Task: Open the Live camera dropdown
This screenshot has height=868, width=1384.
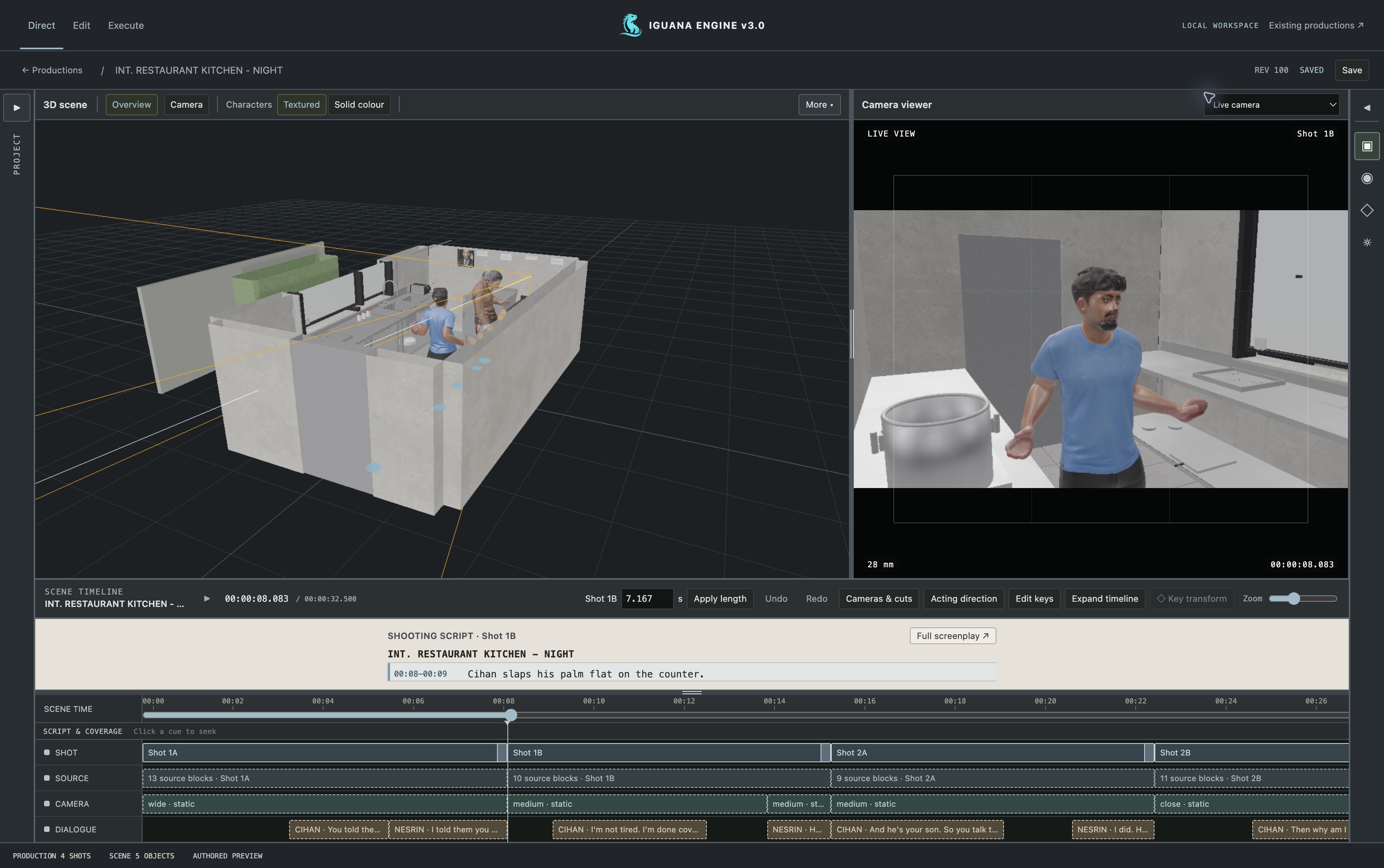Action: (x=1271, y=104)
